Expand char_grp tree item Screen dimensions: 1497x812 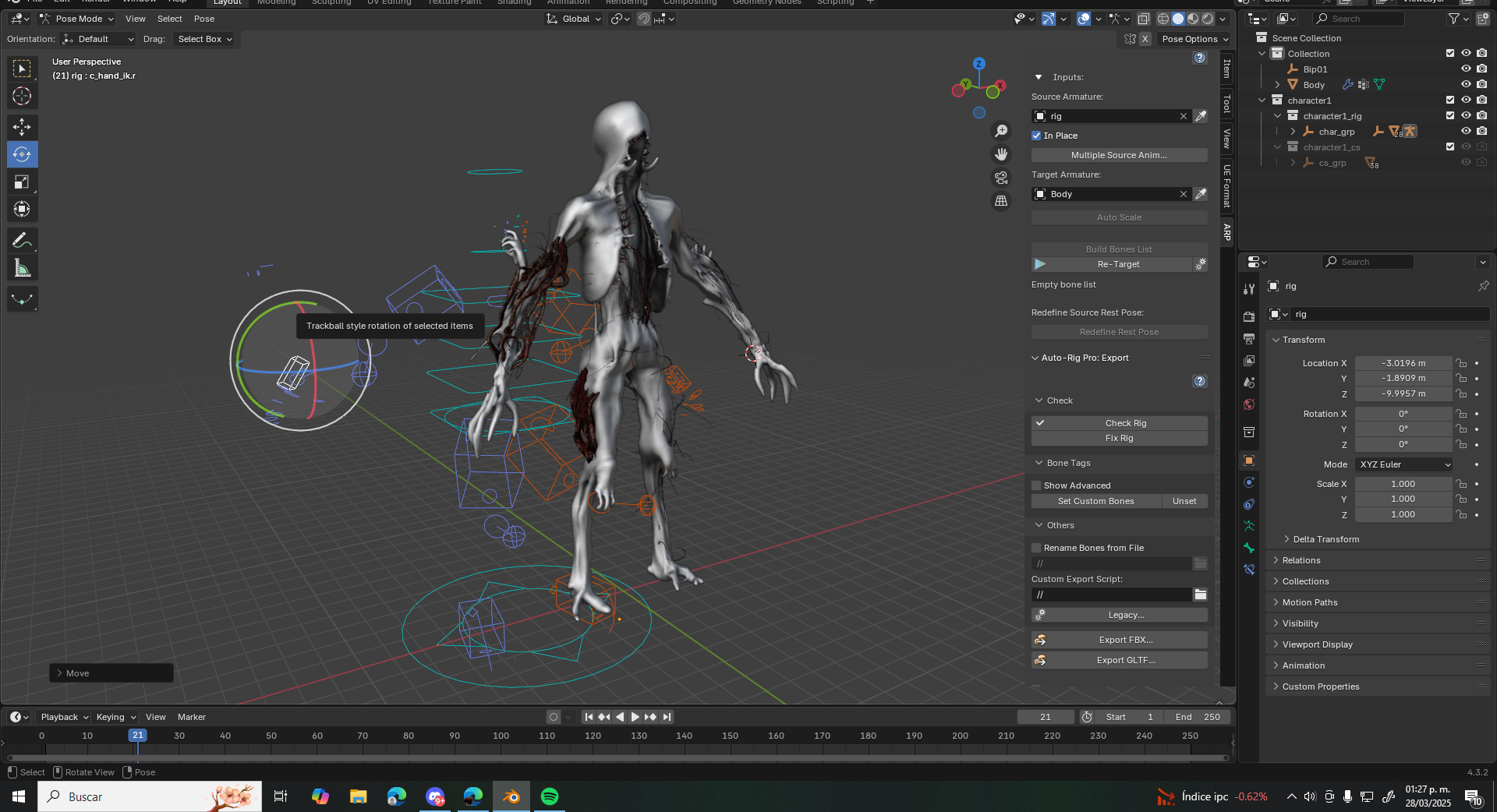click(1293, 131)
